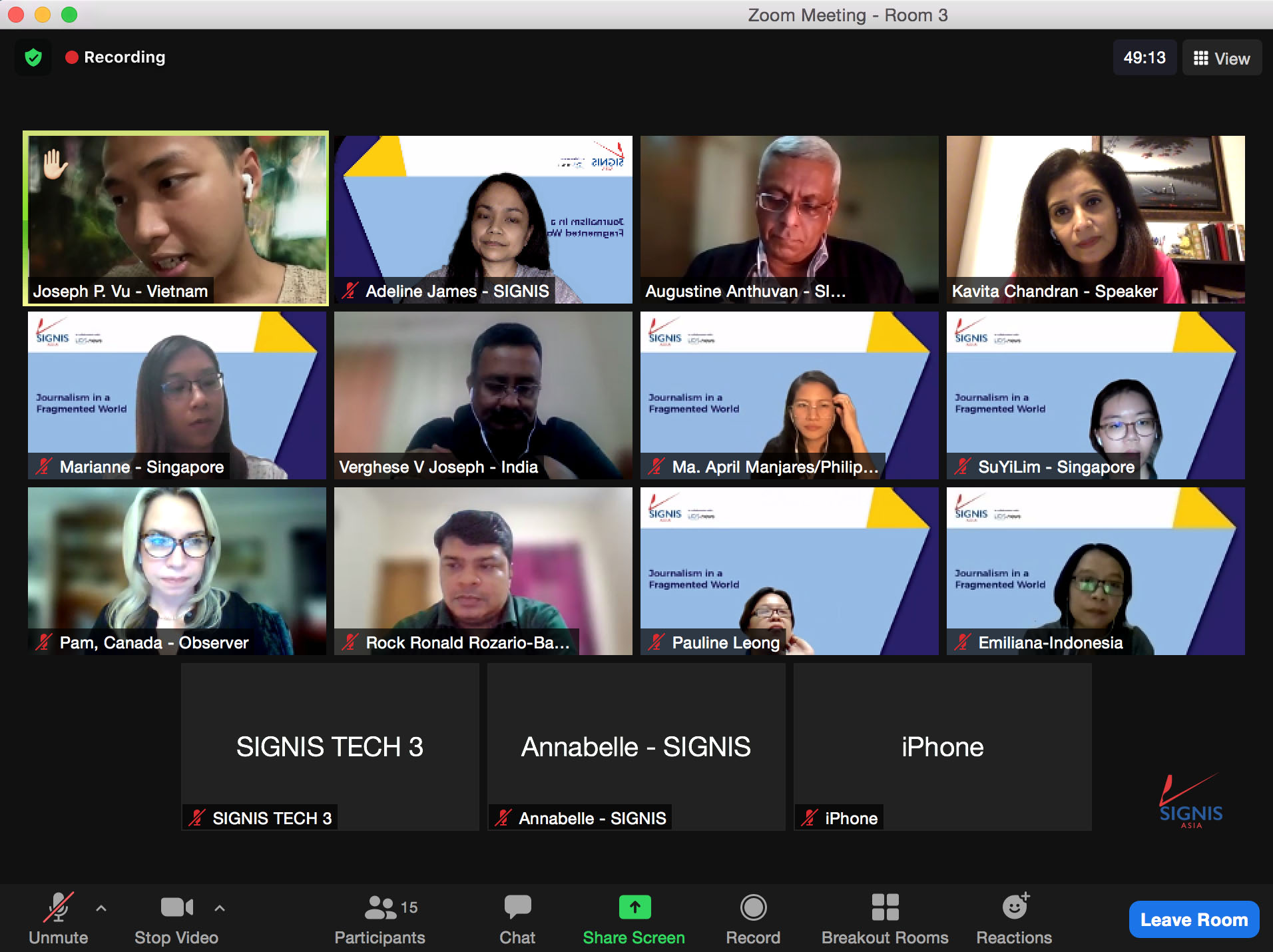Open the View layout dropdown
The width and height of the screenshot is (1273, 952).
(1222, 59)
